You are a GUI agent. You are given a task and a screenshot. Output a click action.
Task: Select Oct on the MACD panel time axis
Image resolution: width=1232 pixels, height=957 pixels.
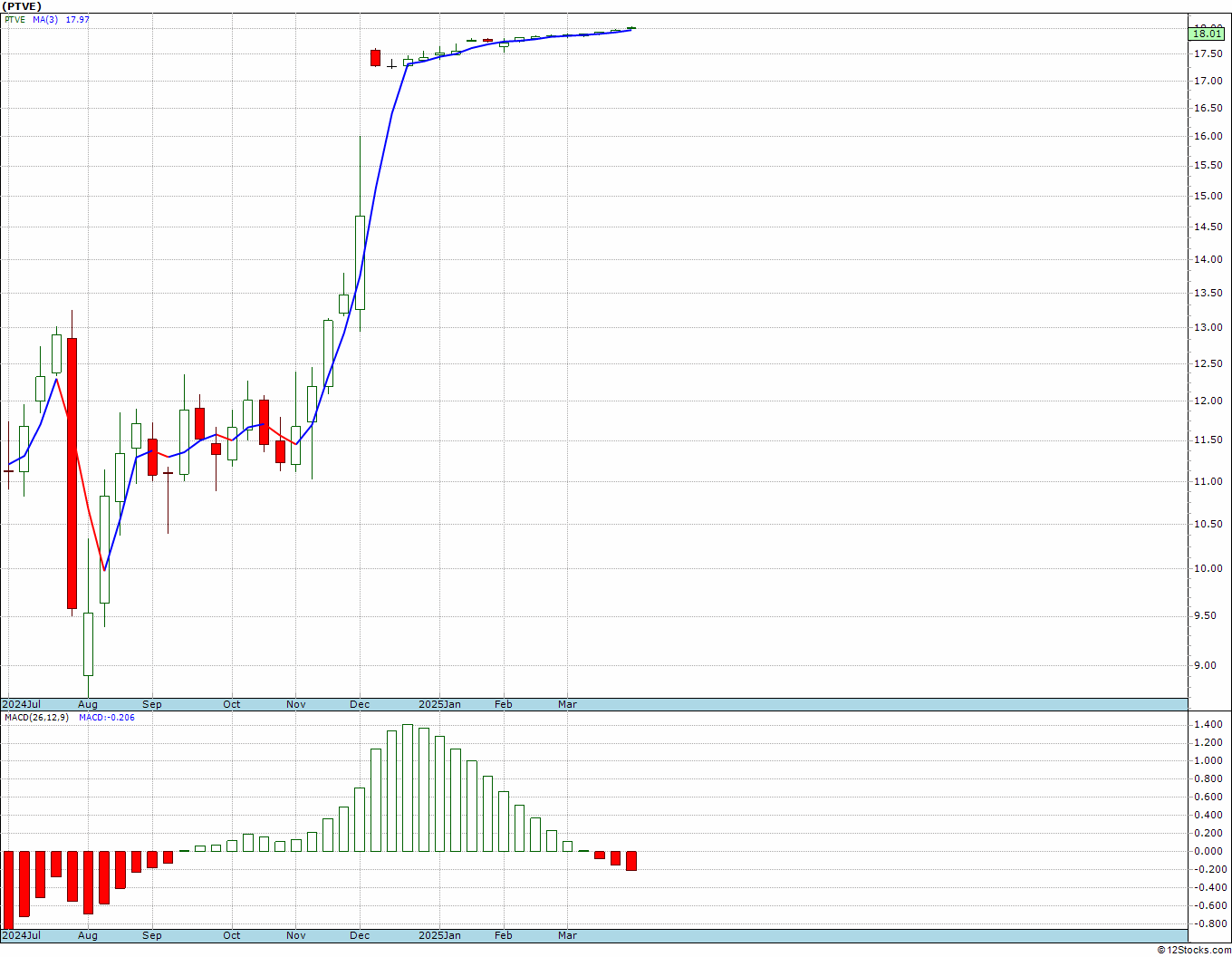[x=232, y=935]
